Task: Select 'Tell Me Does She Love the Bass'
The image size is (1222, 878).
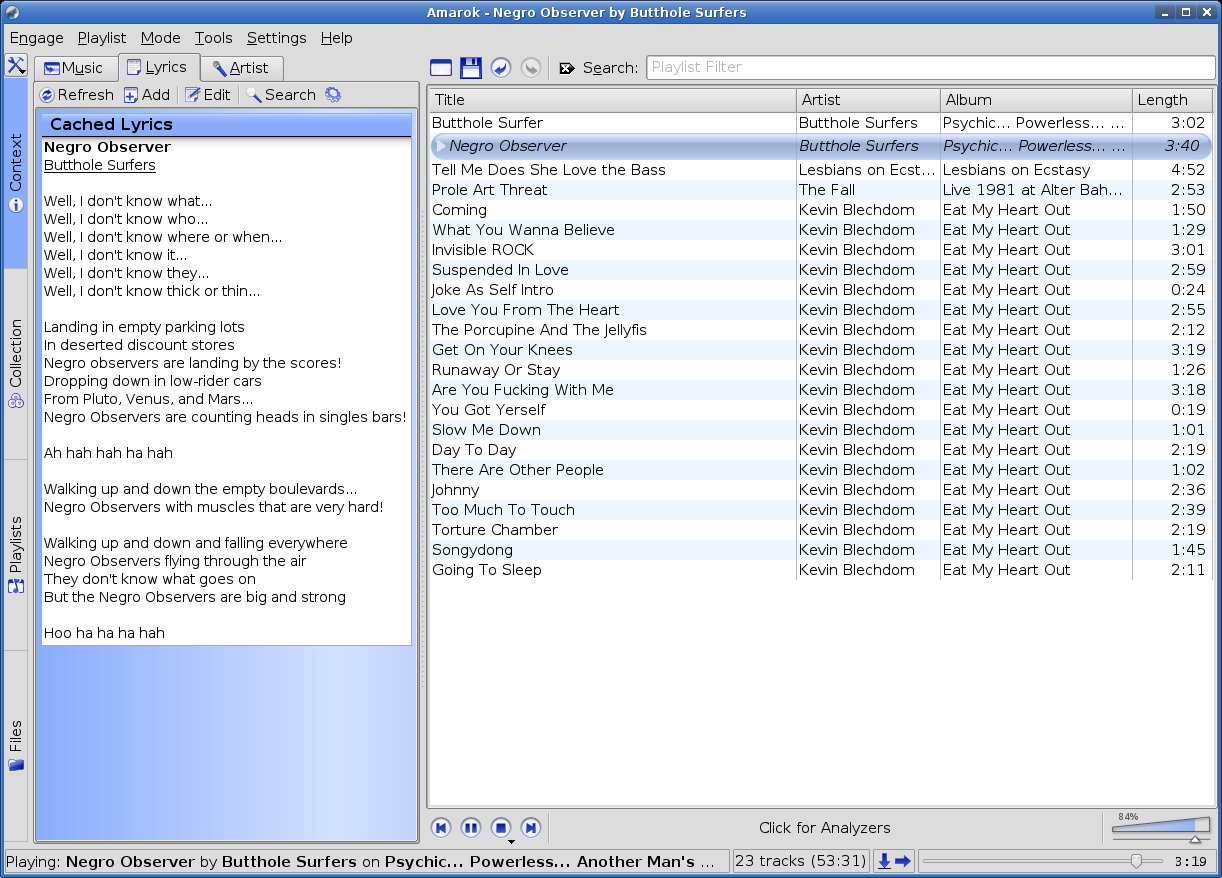Action: click(x=820, y=170)
